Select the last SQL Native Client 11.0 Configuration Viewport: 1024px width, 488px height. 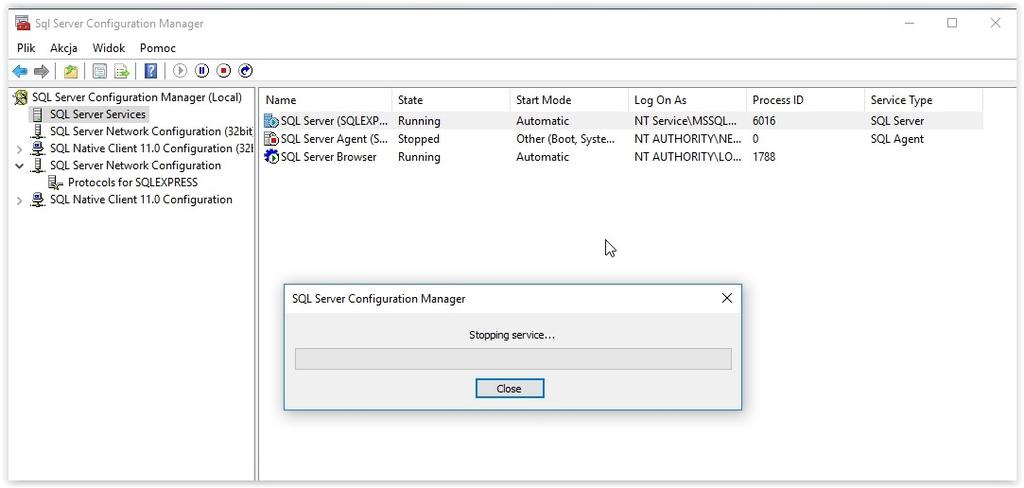(x=141, y=199)
